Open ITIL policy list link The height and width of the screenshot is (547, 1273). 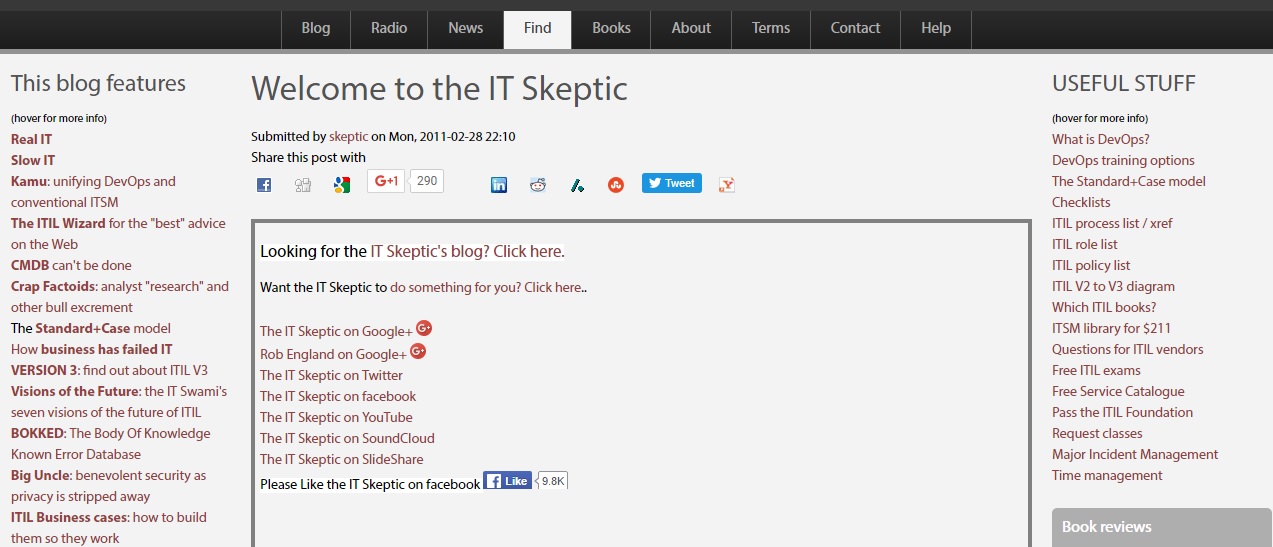(x=1091, y=265)
